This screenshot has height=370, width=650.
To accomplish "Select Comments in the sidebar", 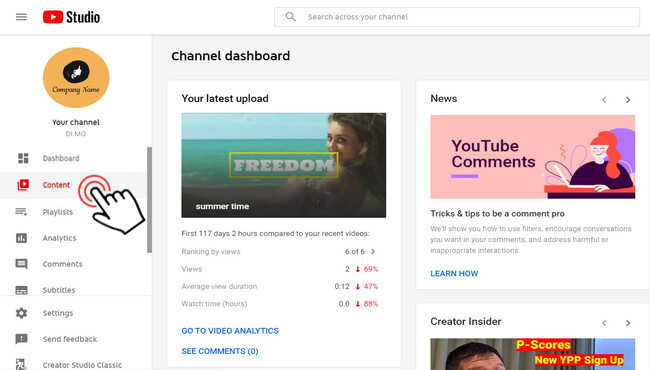I will [63, 264].
